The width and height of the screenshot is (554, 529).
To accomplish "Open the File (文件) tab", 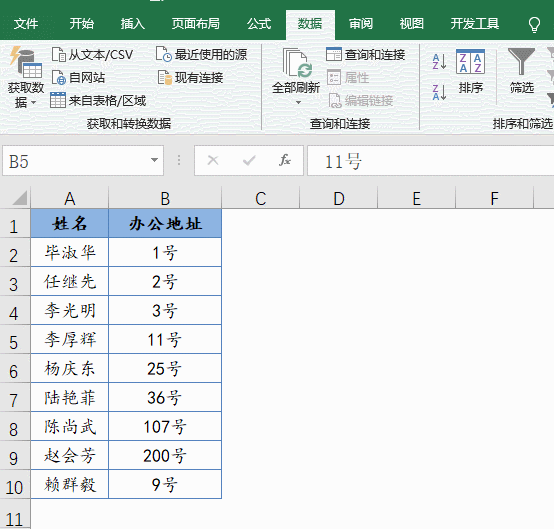I will pos(26,24).
